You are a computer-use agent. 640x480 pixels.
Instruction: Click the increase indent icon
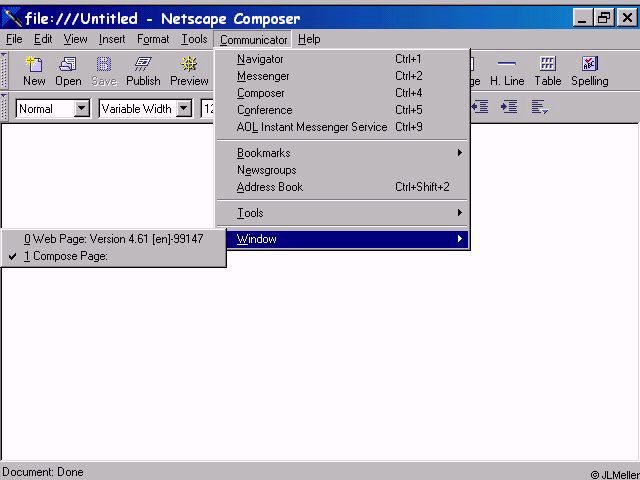pos(509,107)
